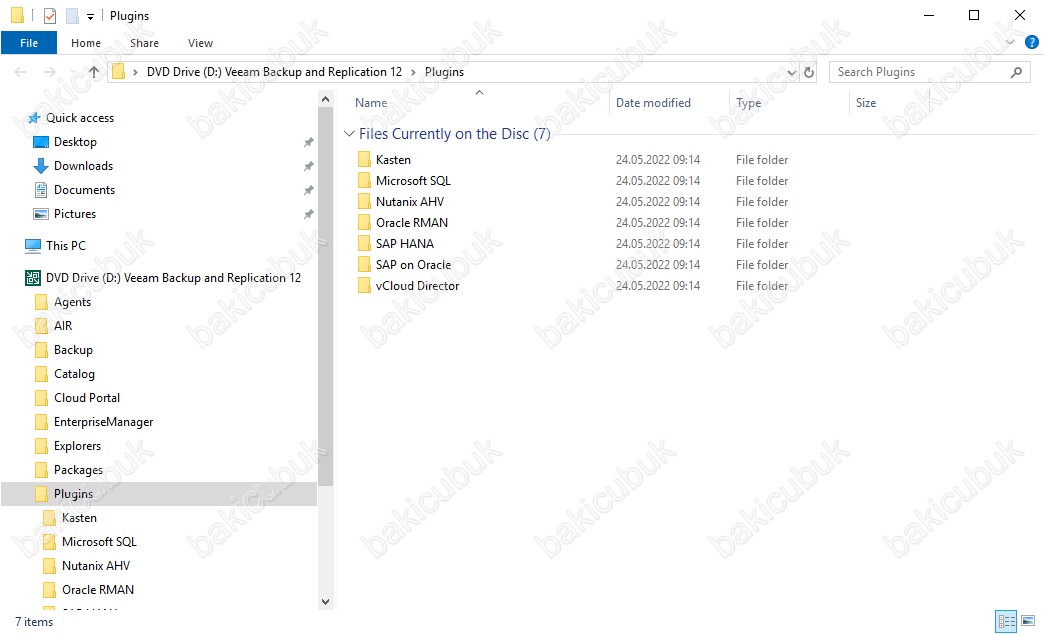Open the Agents folder in the tree

[x=72, y=302]
